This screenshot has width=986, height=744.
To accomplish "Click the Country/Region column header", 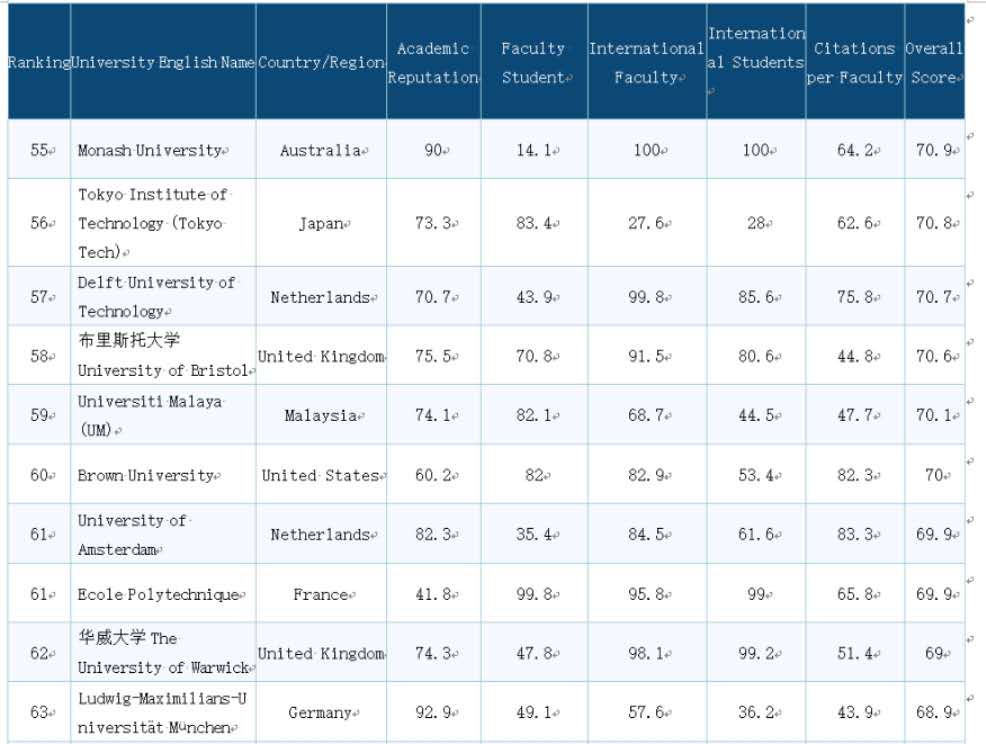I will [321, 62].
